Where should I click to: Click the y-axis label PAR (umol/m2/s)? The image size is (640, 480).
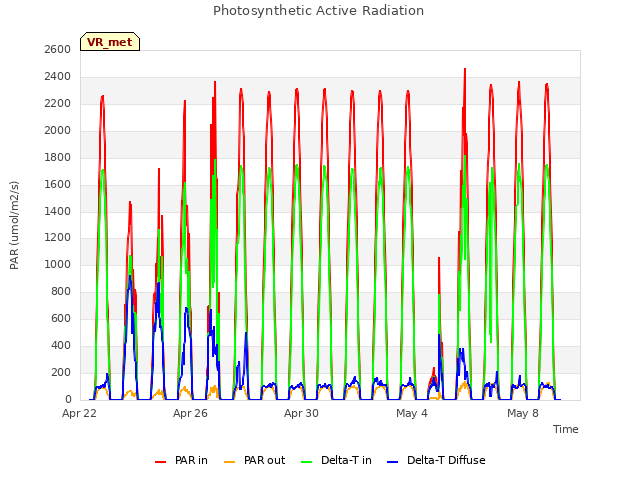(14, 225)
